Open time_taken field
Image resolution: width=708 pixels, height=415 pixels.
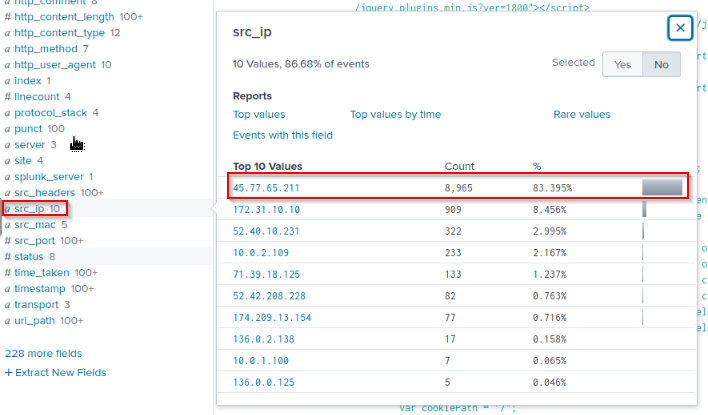(x=42, y=273)
